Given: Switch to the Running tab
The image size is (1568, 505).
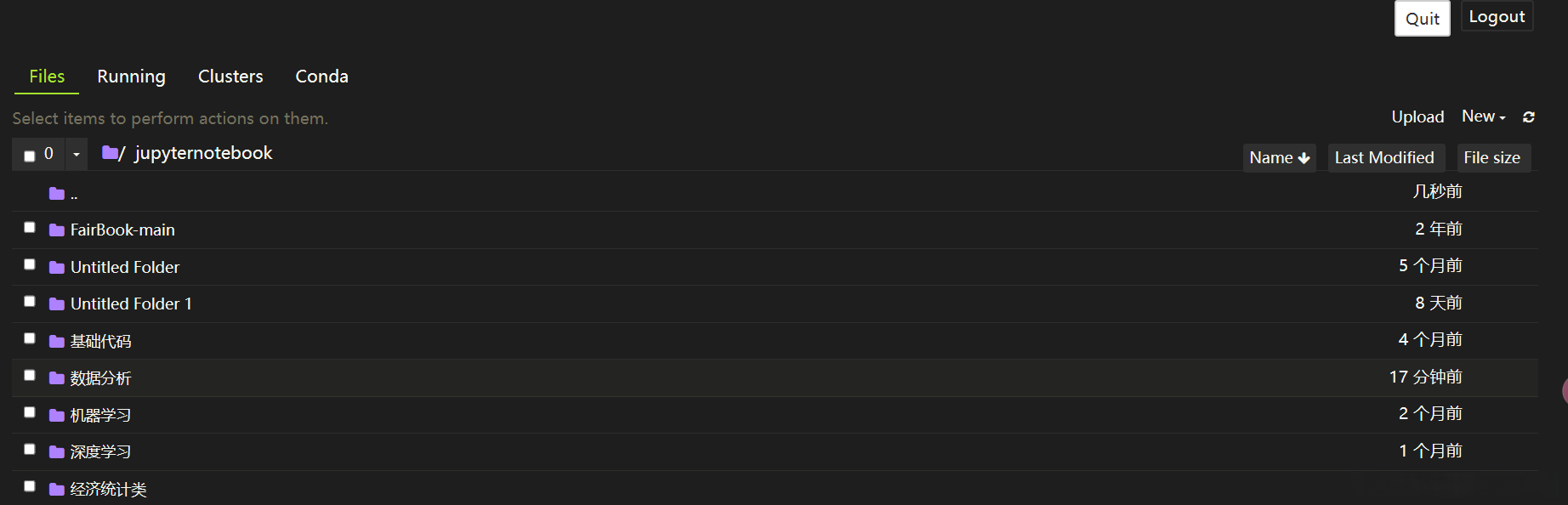Looking at the screenshot, I should click(x=131, y=77).
